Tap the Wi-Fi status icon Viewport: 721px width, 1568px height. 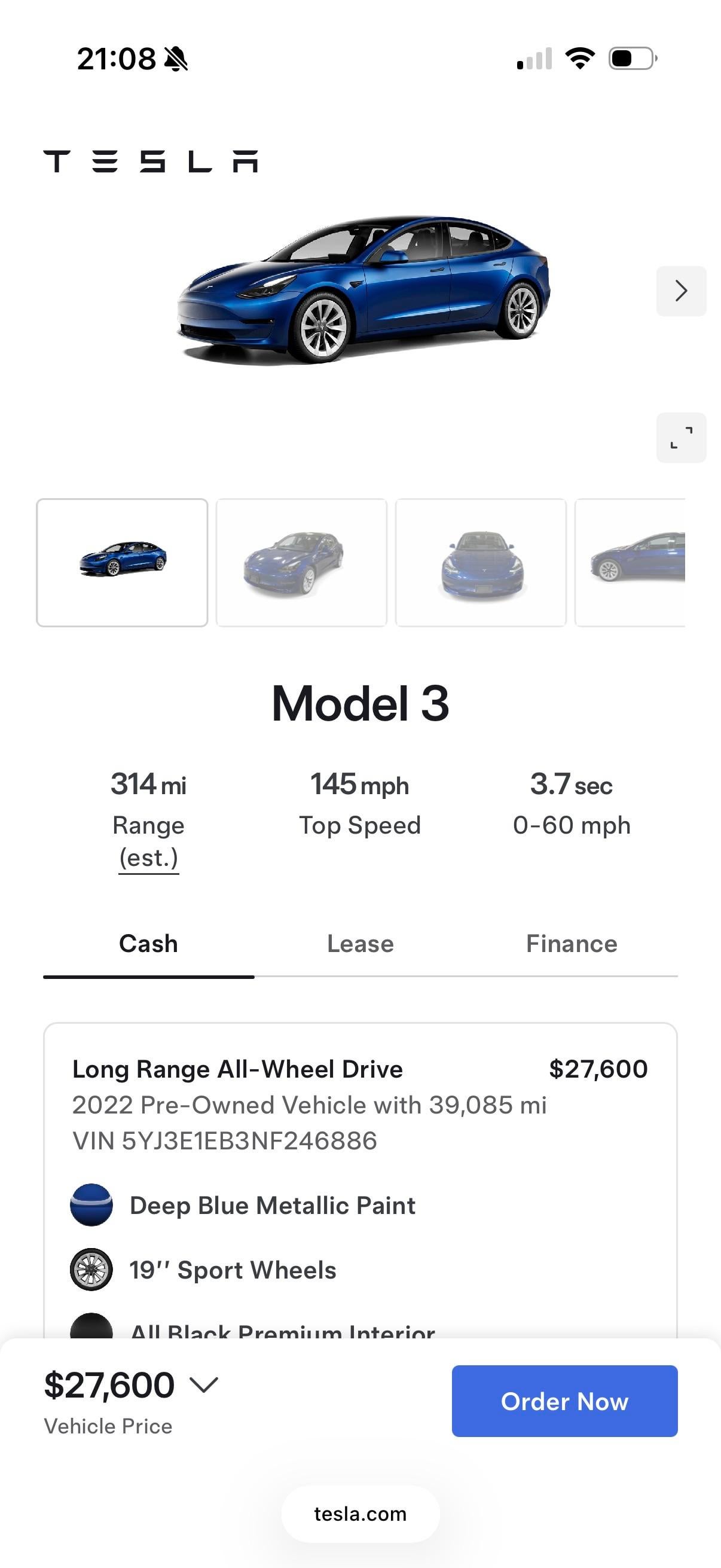(x=580, y=59)
